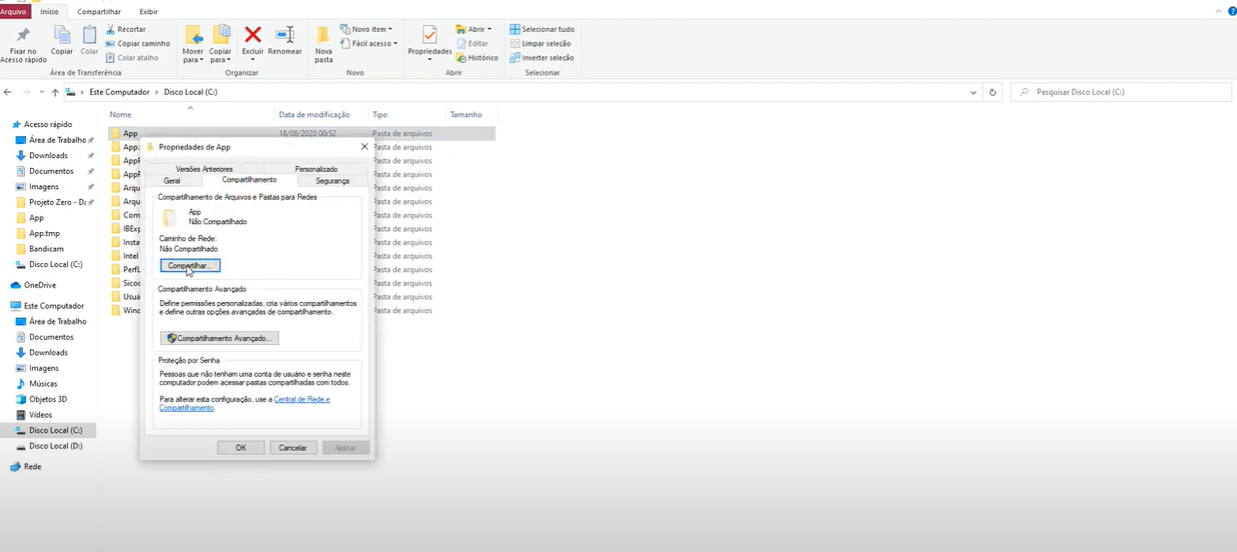Image resolution: width=1237 pixels, height=552 pixels.
Task: Select Disco Local (D:) in navigation pane
Action: pyautogui.click(x=56, y=446)
